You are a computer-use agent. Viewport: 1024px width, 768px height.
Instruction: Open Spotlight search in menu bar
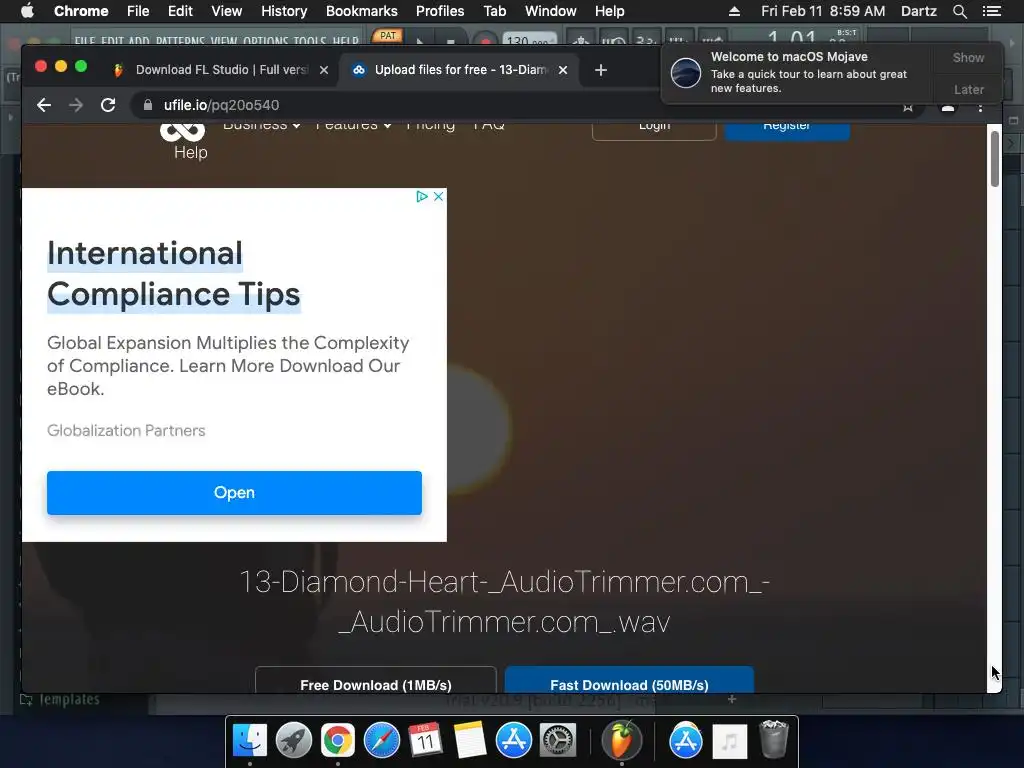click(x=959, y=11)
